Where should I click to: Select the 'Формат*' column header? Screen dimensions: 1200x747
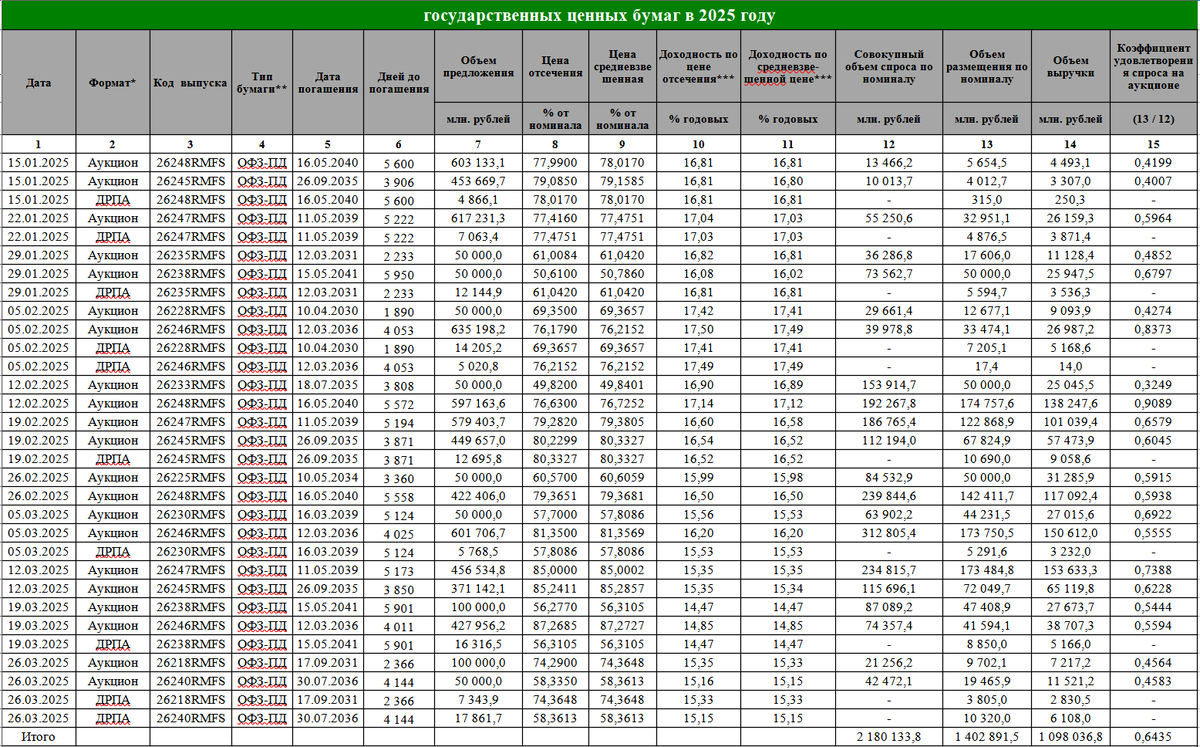[x=112, y=82]
